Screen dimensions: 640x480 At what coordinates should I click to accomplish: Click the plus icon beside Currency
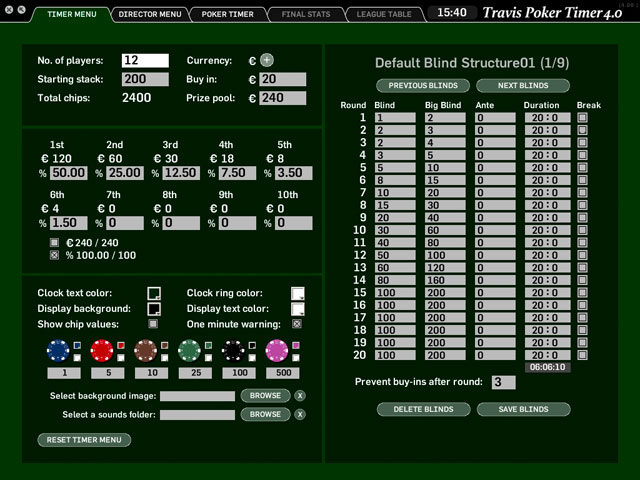pos(267,60)
